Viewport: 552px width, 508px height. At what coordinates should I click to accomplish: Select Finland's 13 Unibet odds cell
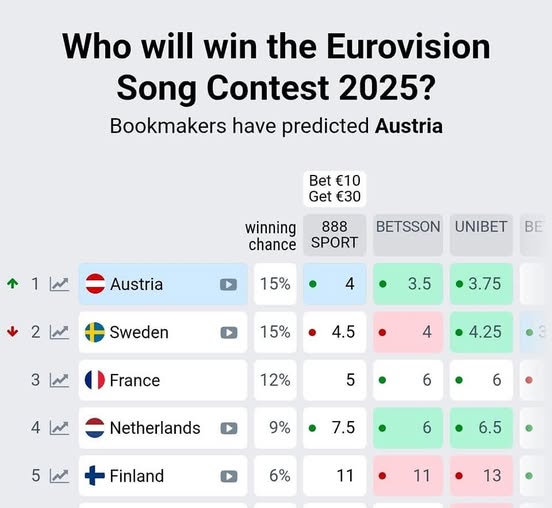(x=481, y=476)
